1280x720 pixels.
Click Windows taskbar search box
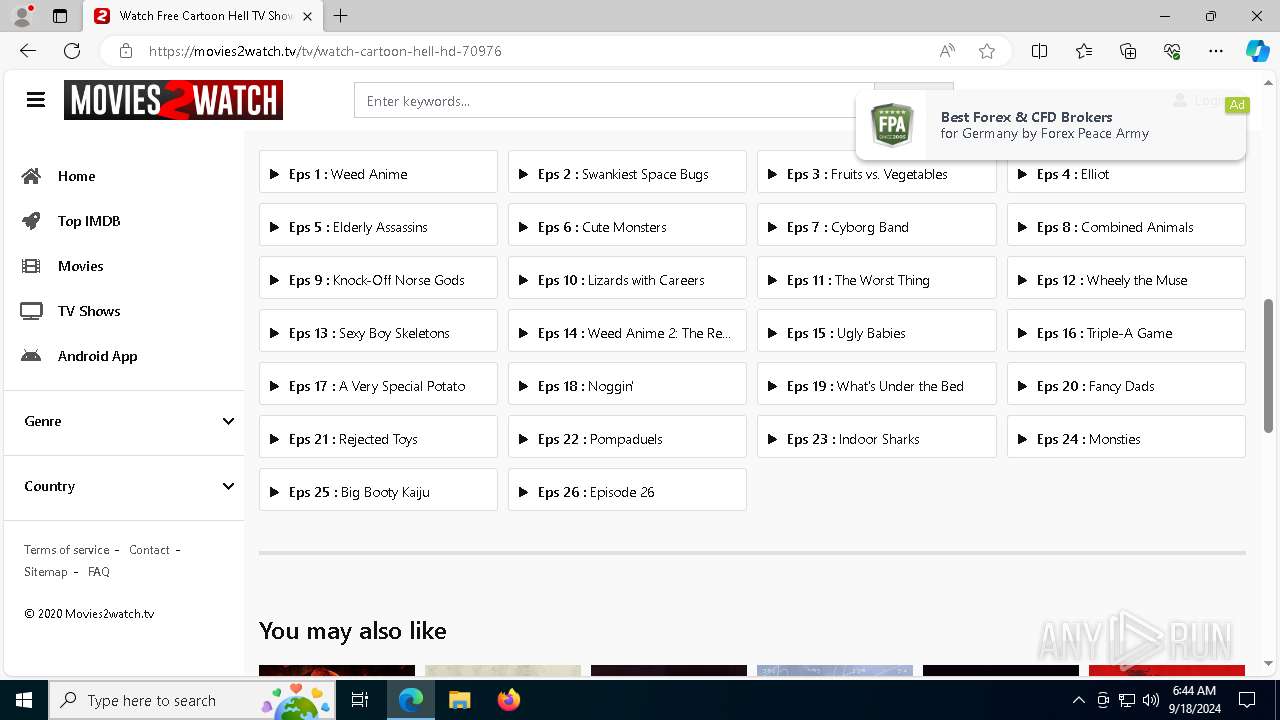pos(192,700)
